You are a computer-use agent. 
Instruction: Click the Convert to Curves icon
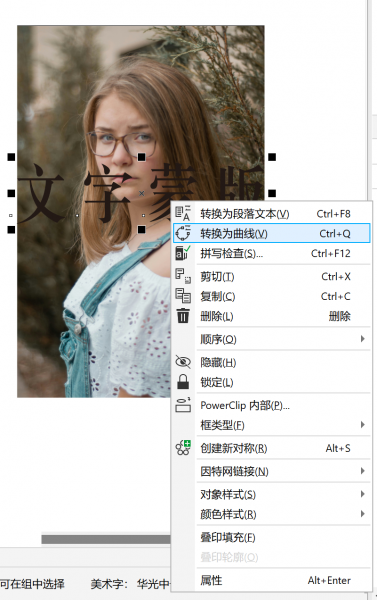[x=183, y=233]
